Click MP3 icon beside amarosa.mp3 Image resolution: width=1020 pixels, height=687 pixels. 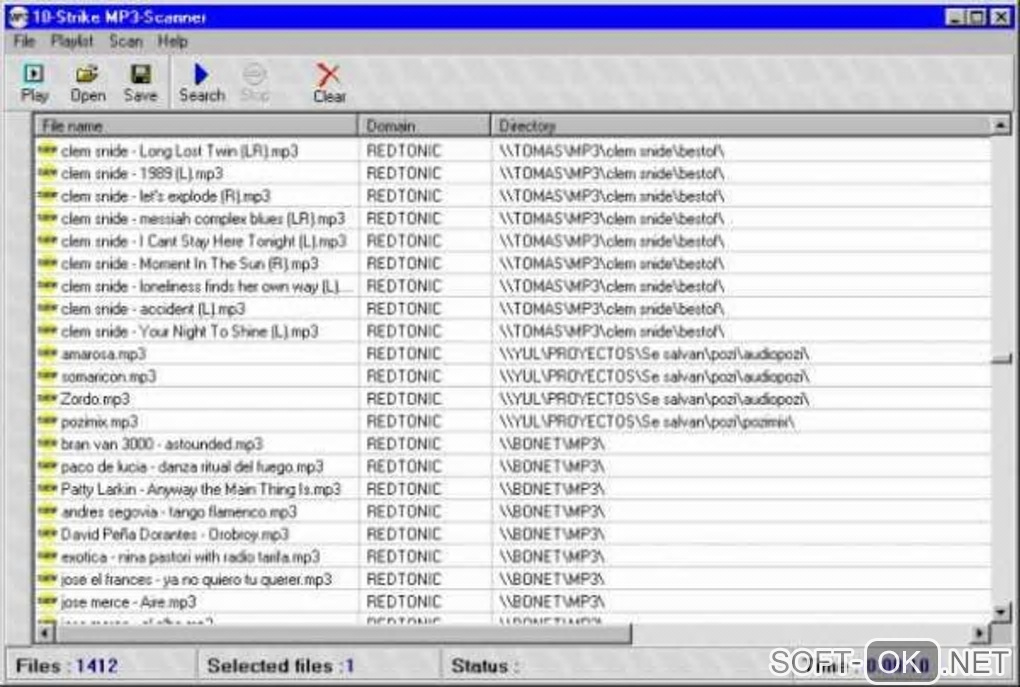(x=47, y=353)
